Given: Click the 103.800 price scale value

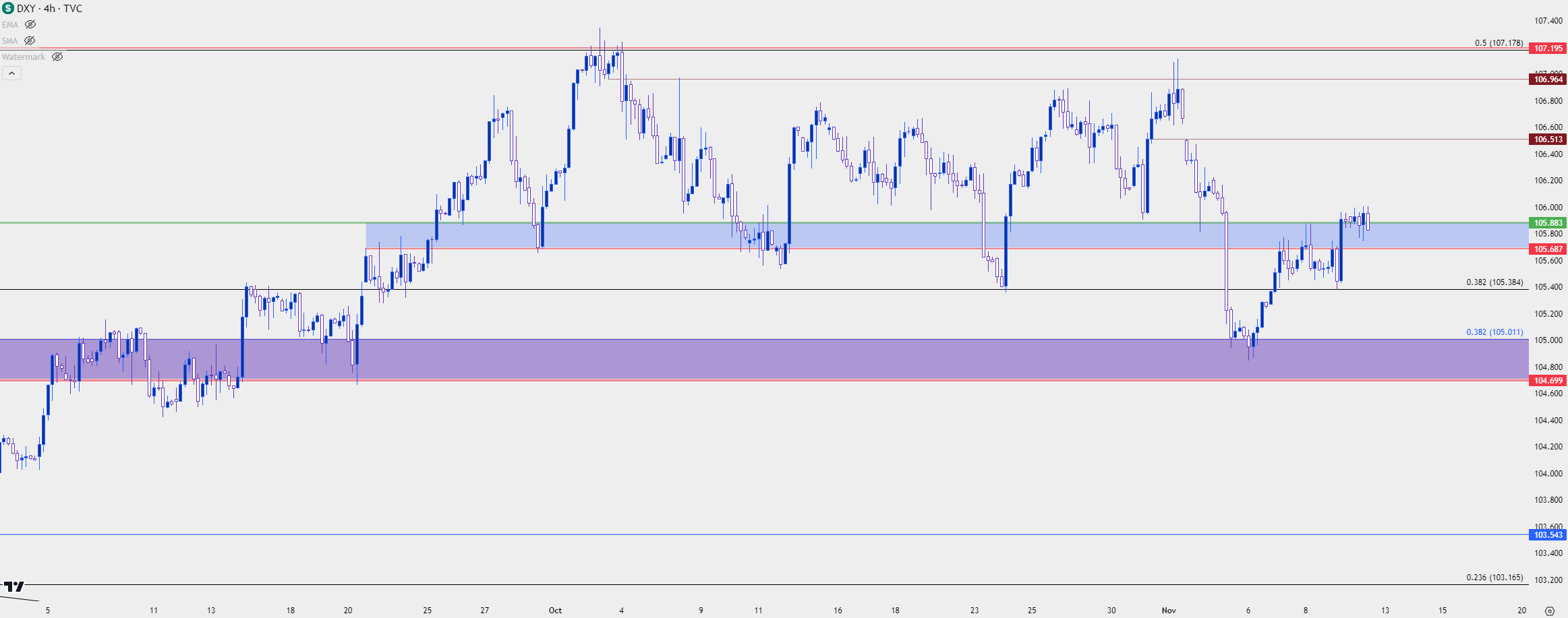Looking at the screenshot, I should coord(1548,500).
